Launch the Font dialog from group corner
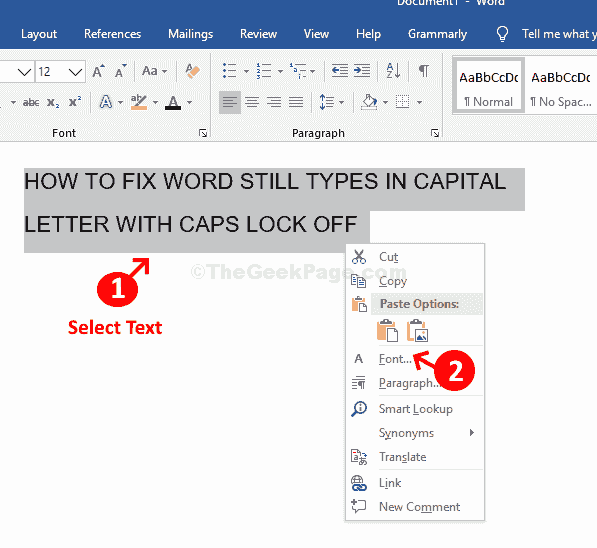The width and height of the screenshot is (597, 548). (x=203, y=133)
